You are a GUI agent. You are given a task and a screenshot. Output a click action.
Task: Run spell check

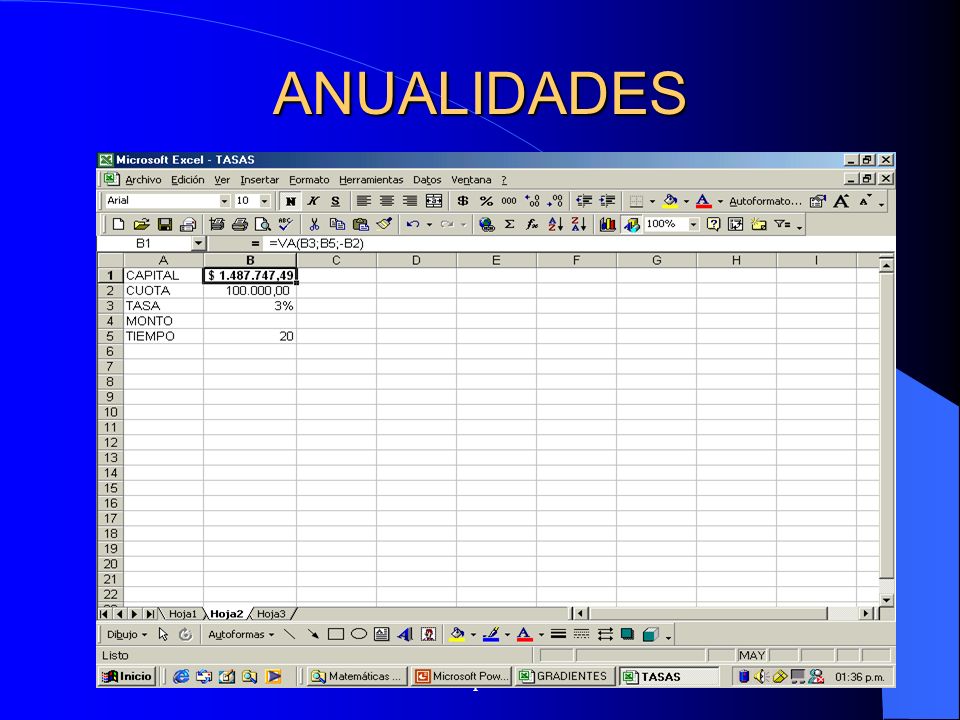[x=285, y=224]
